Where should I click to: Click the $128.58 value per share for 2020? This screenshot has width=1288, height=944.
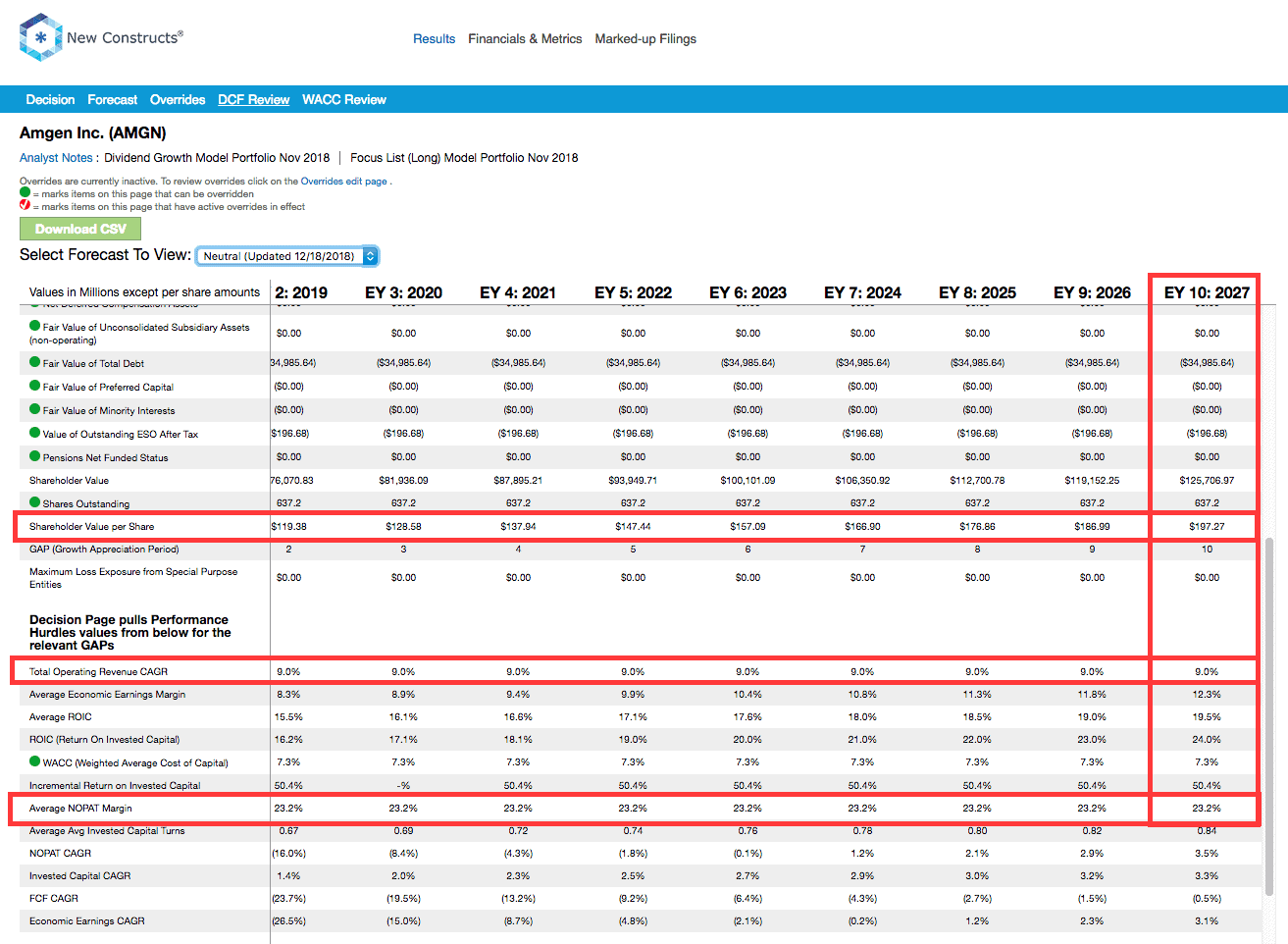point(403,527)
